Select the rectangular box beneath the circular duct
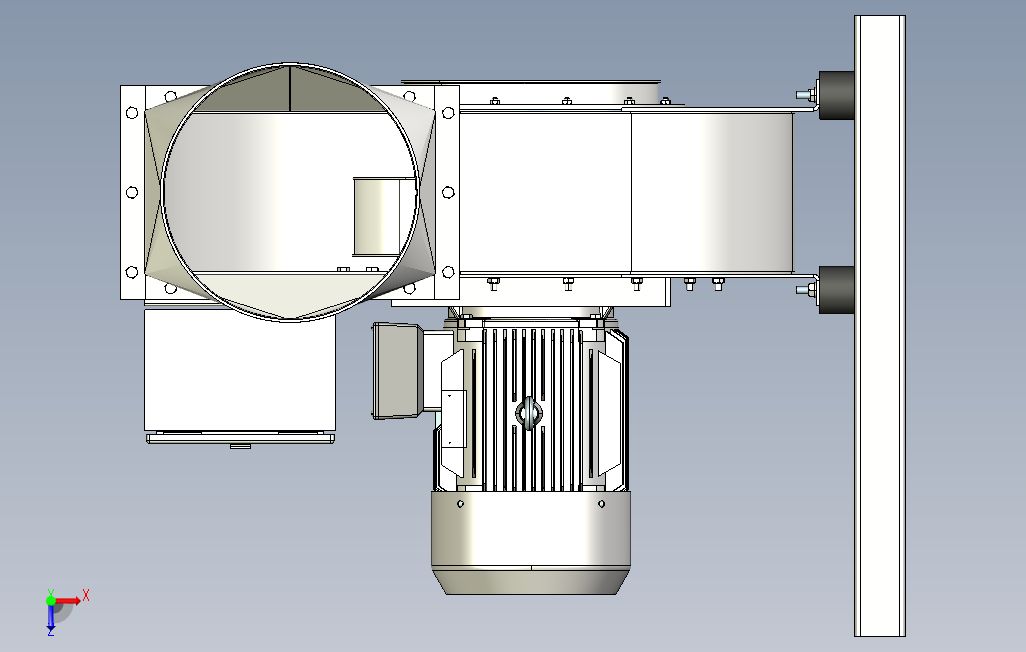Viewport: 1026px width, 652px height. point(239,372)
